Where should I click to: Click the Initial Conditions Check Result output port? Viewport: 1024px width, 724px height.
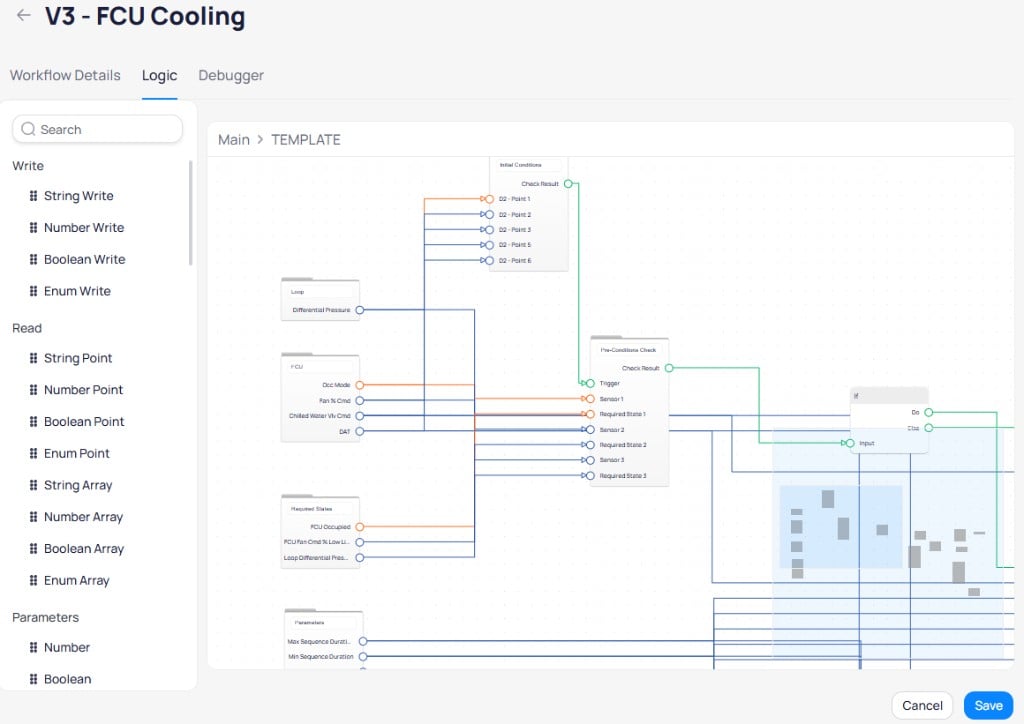click(568, 184)
